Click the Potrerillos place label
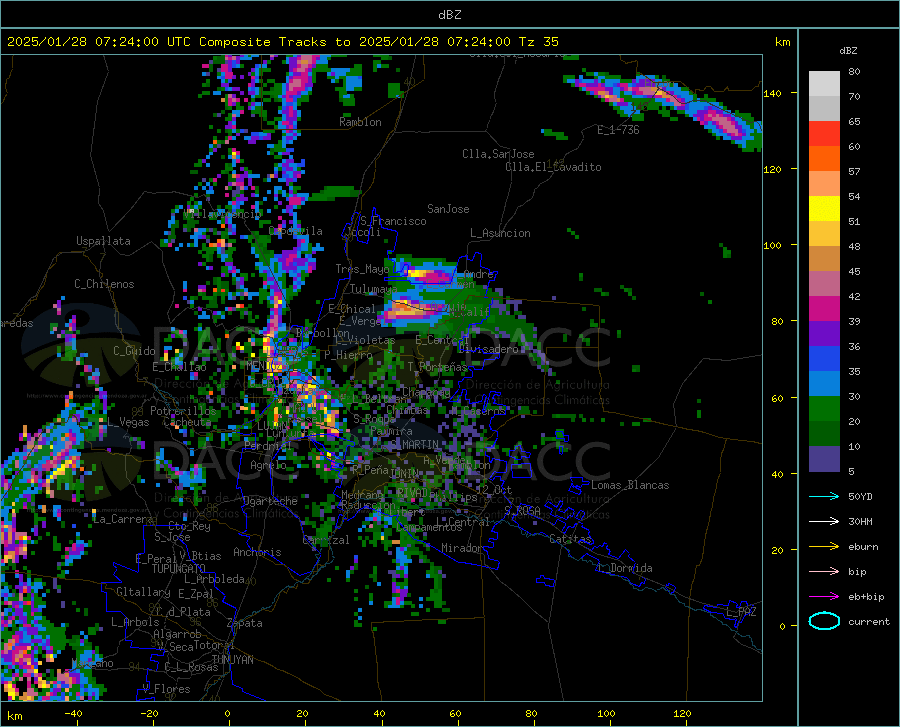 click(x=183, y=411)
